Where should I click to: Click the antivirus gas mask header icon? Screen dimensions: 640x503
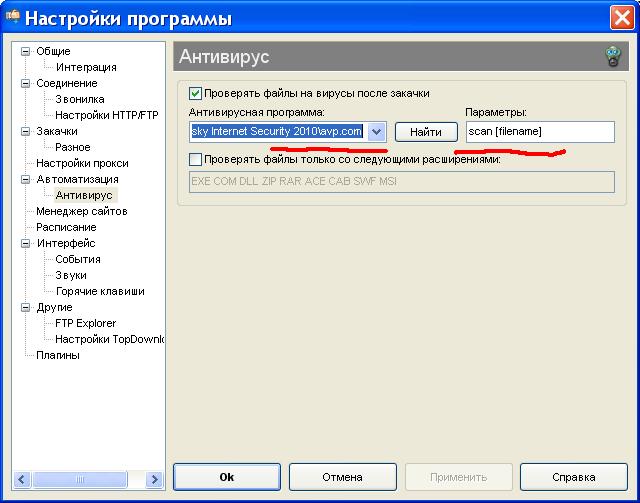tap(613, 56)
